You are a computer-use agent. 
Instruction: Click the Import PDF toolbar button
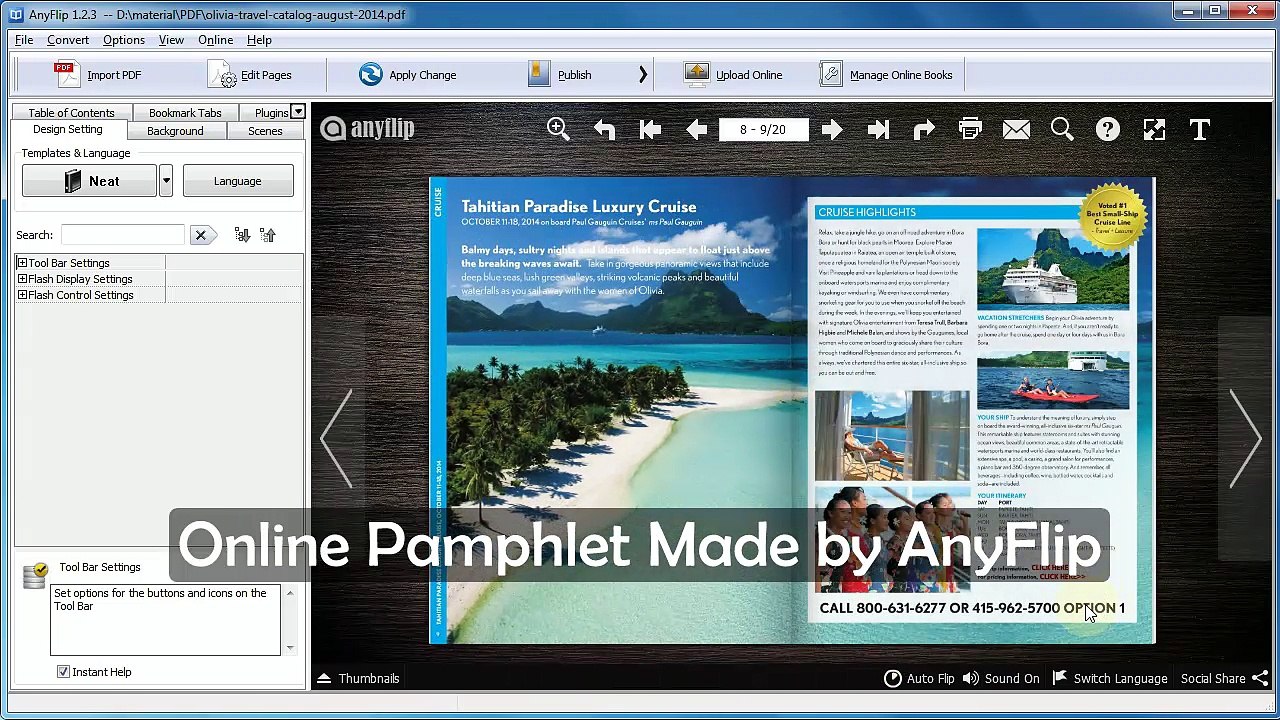point(97,75)
